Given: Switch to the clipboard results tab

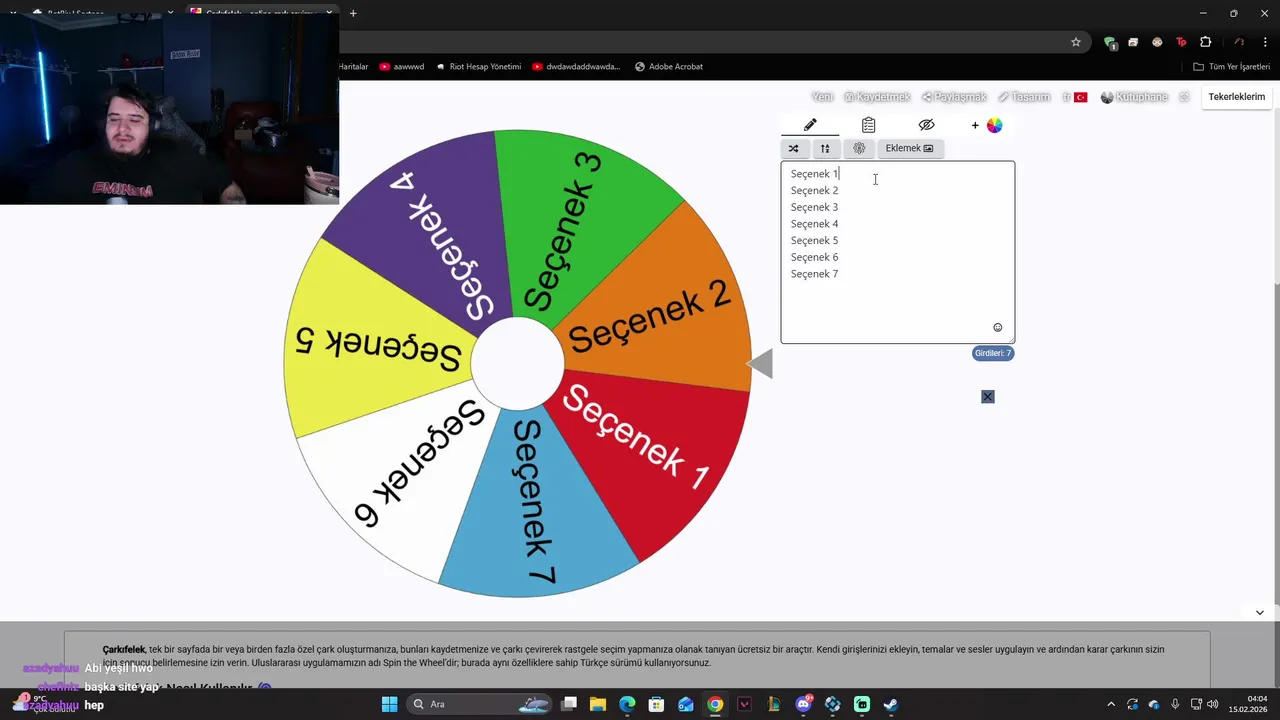Looking at the screenshot, I should [868, 125].
